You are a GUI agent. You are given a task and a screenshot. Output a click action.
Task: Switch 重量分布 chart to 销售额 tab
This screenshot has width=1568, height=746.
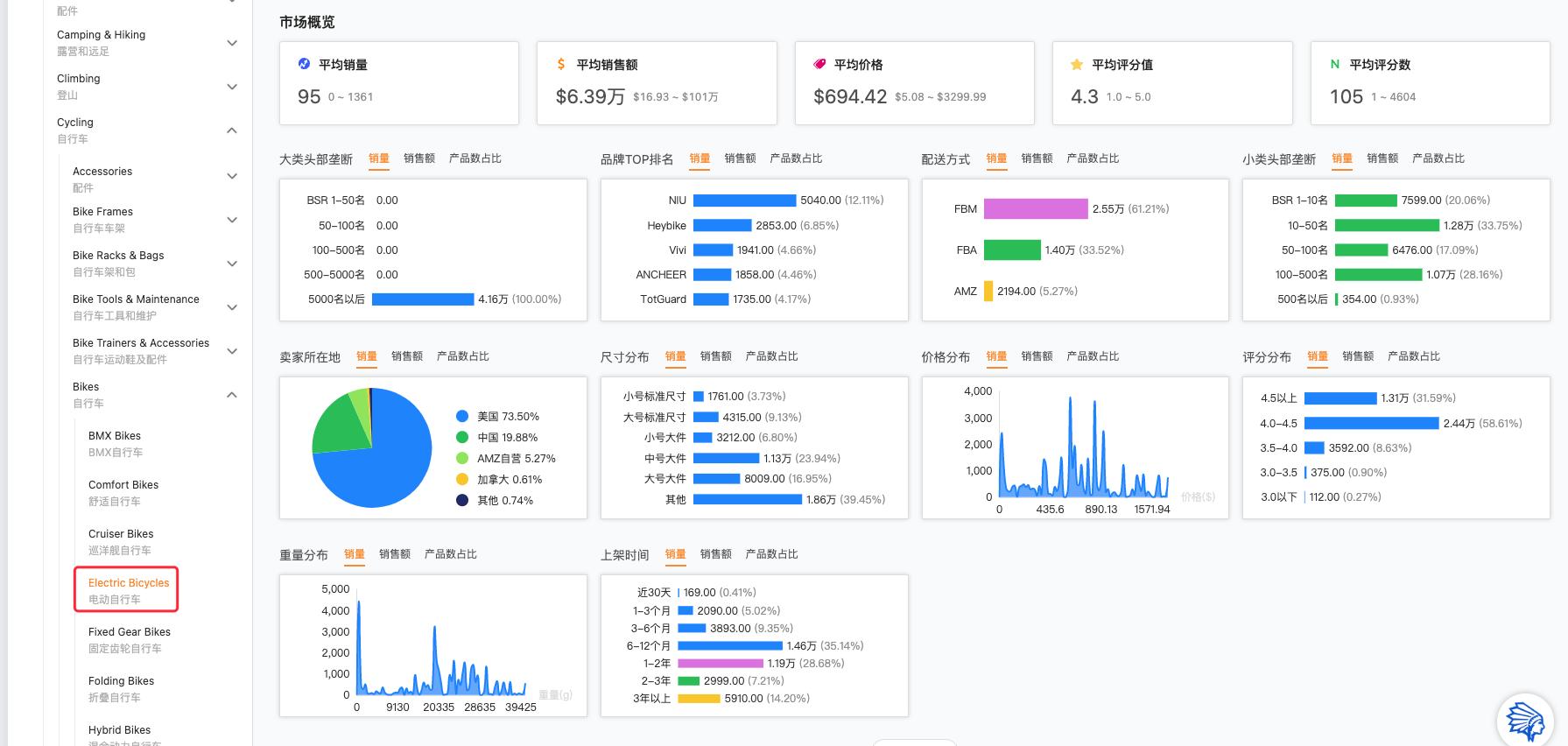tap(395, 554)
